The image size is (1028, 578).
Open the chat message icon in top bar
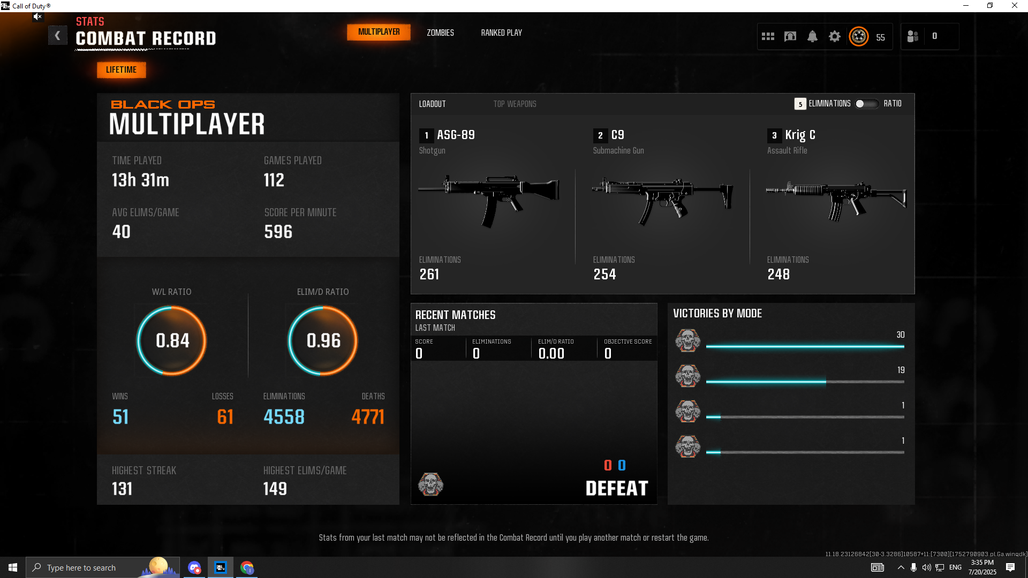(790, 37)
